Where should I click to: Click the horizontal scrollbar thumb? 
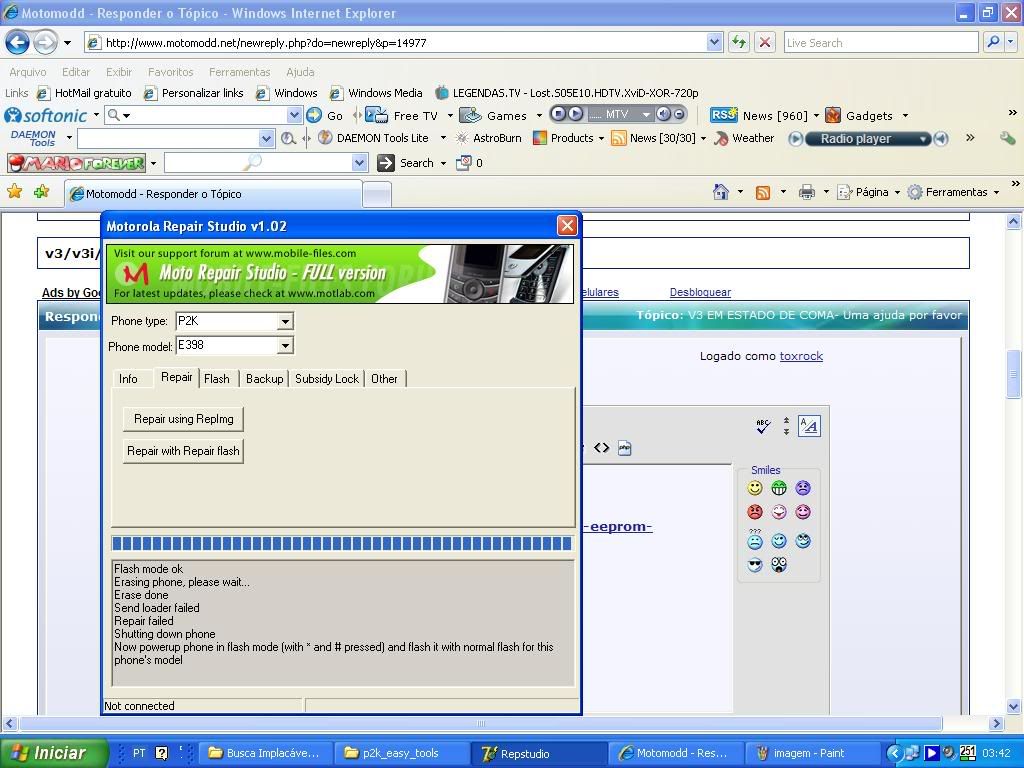coord(481,724)
